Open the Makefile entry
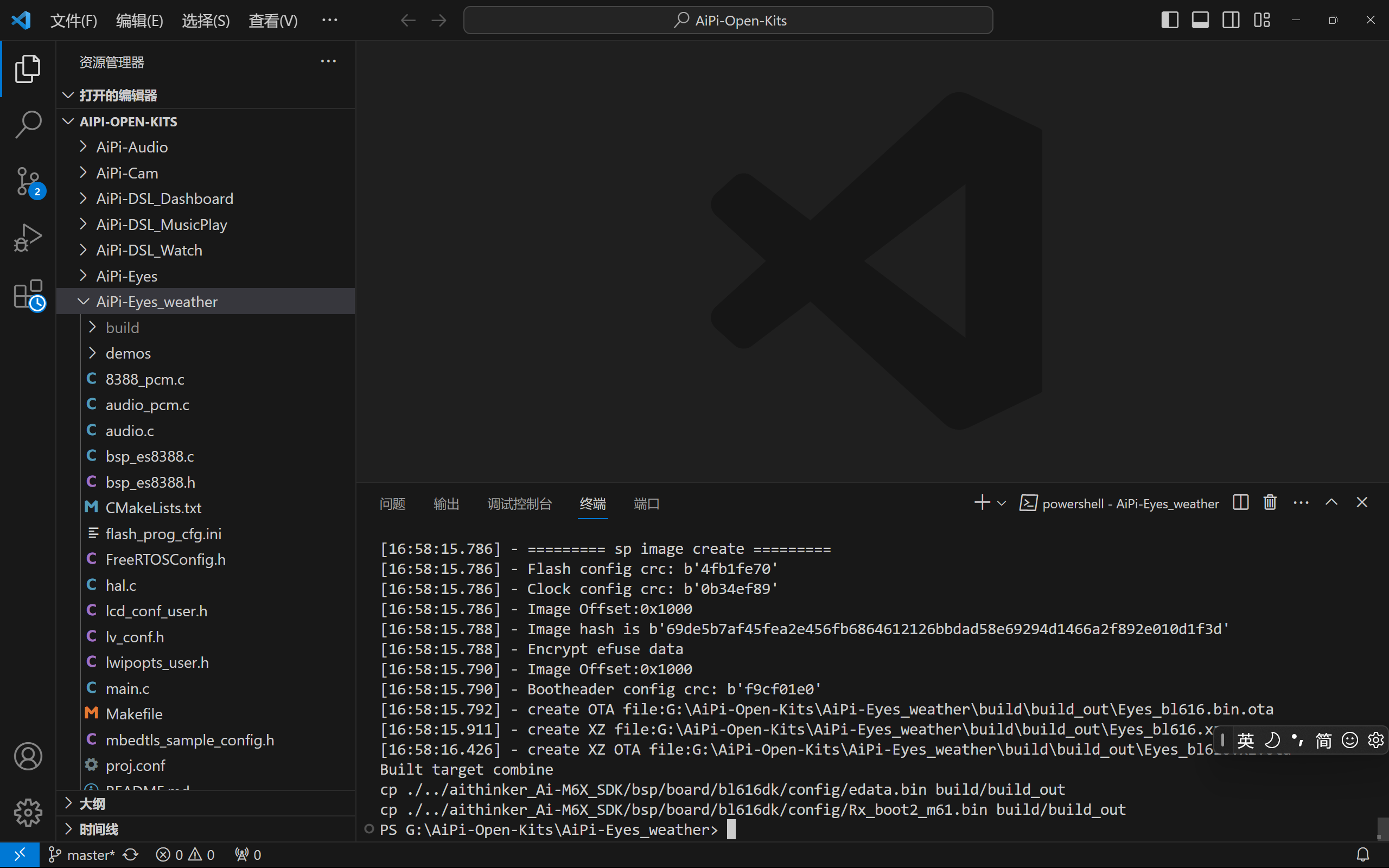 tap(206, 713)
